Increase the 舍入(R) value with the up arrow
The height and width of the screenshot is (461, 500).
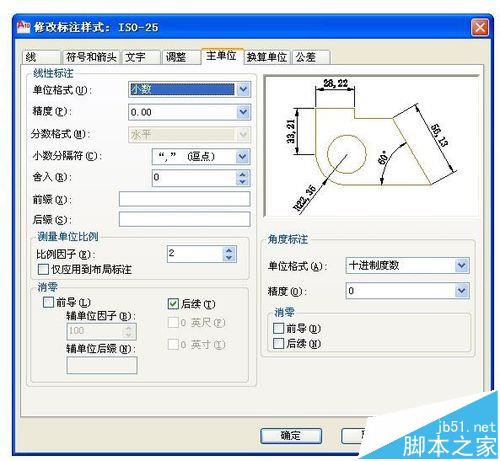point(242,174)
